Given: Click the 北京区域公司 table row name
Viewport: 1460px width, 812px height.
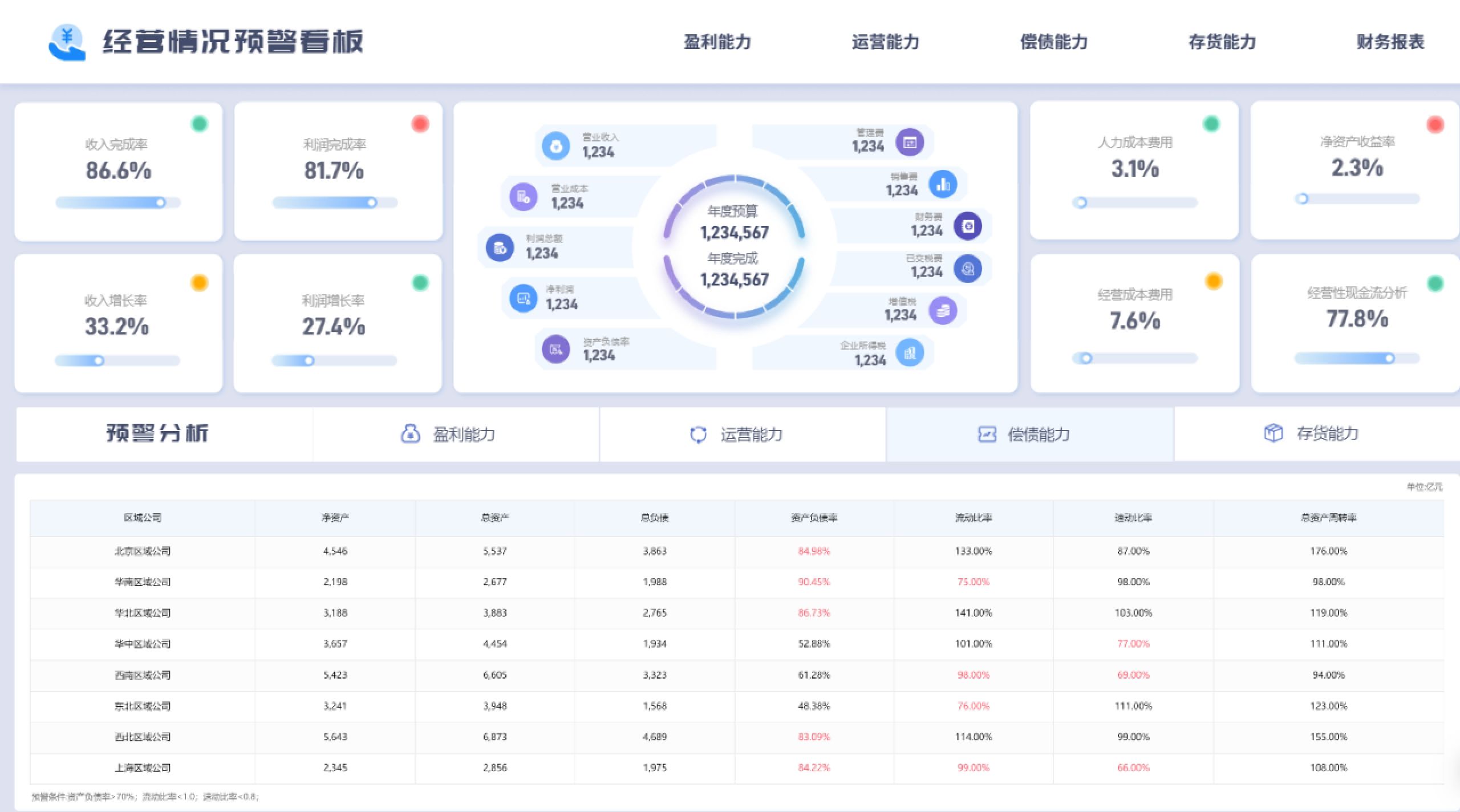Looking at the screenshot, I should [x=143, y=551].
